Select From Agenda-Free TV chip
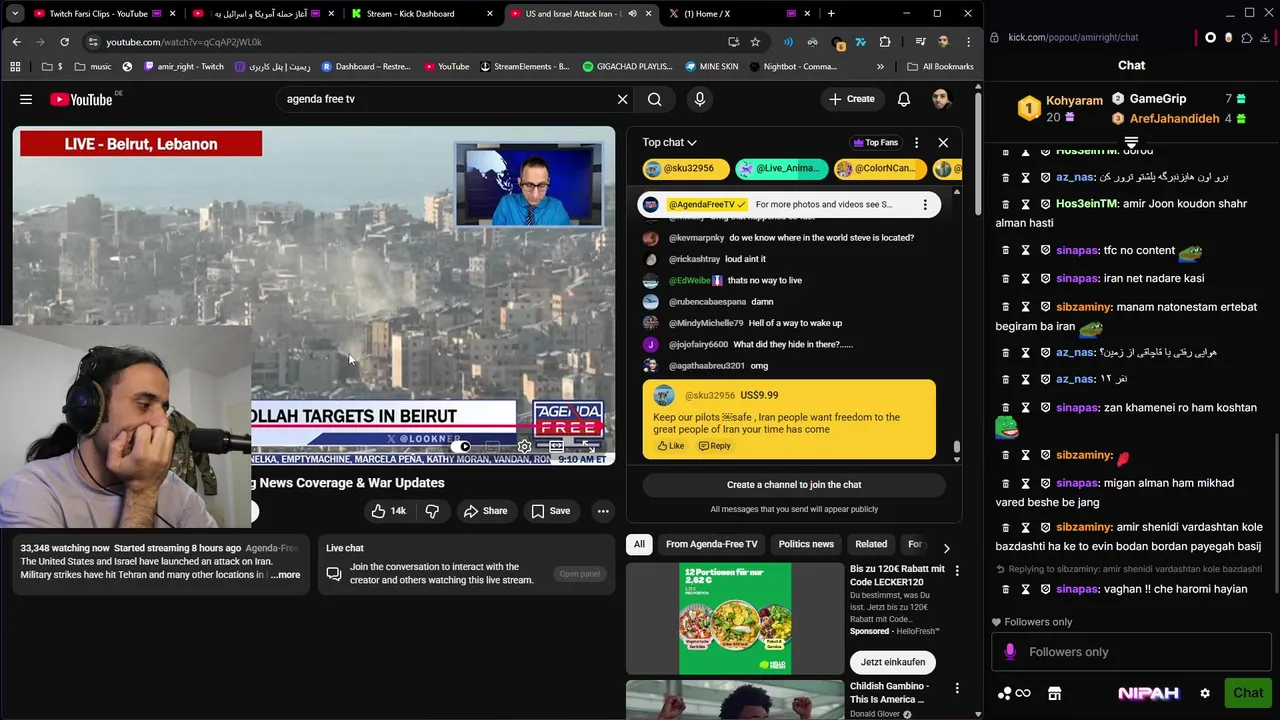Image resolution: width=1280 pixels, height=720 pixels. (712, 544)
